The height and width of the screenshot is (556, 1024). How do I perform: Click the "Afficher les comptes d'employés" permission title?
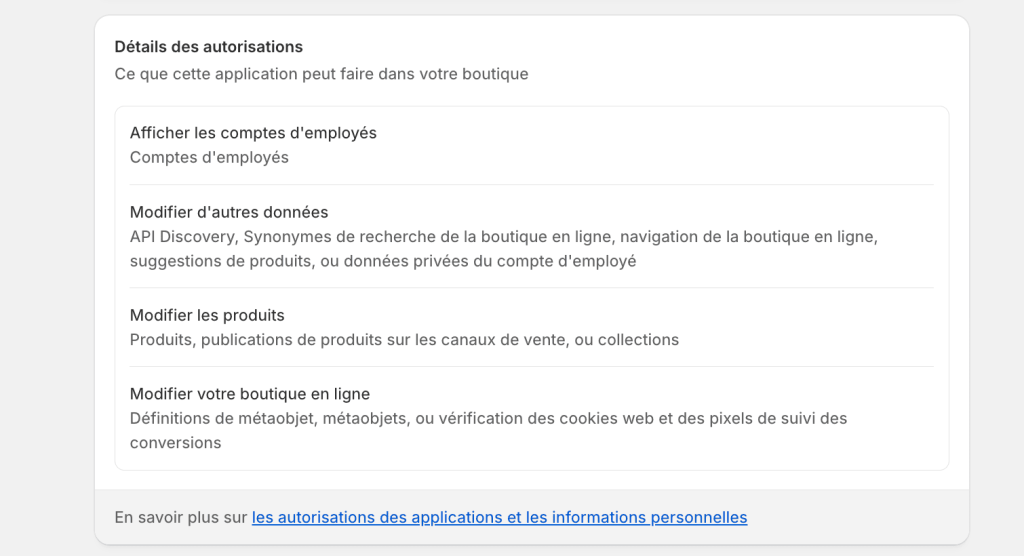(253, 133)
